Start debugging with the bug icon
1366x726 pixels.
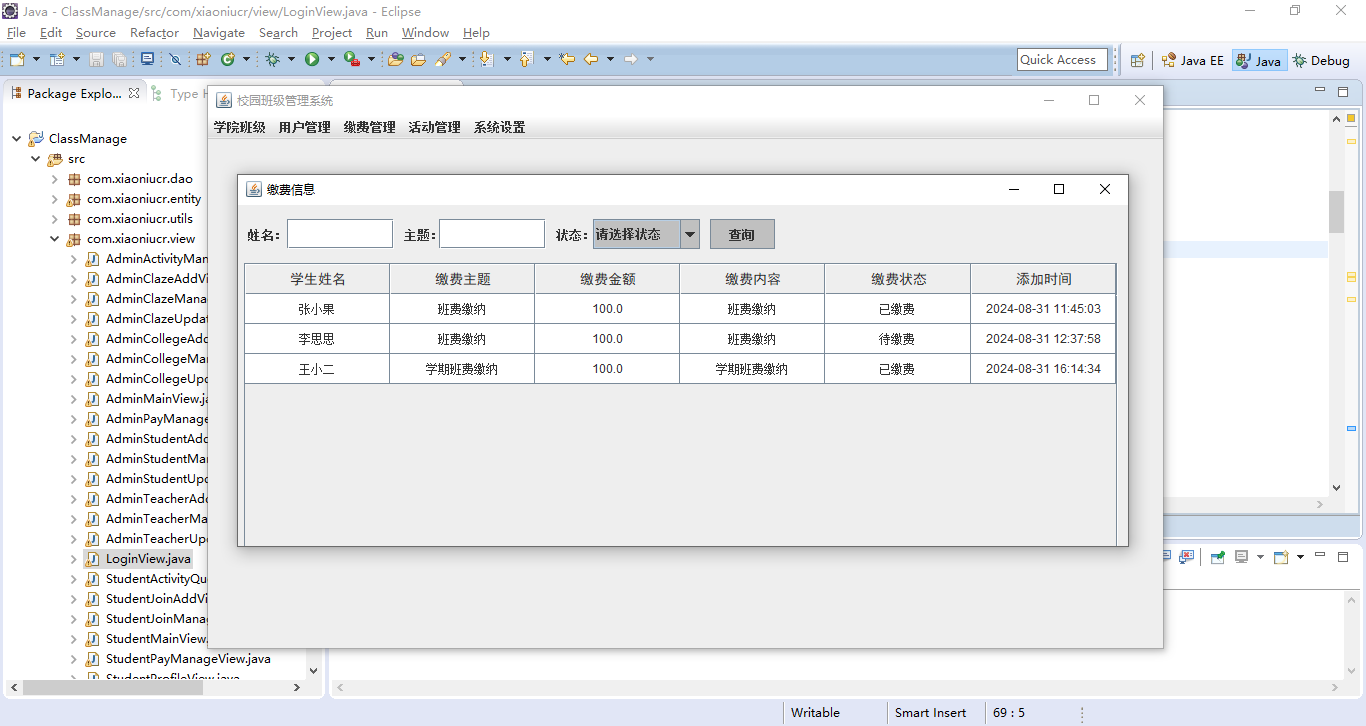point(272,59)
